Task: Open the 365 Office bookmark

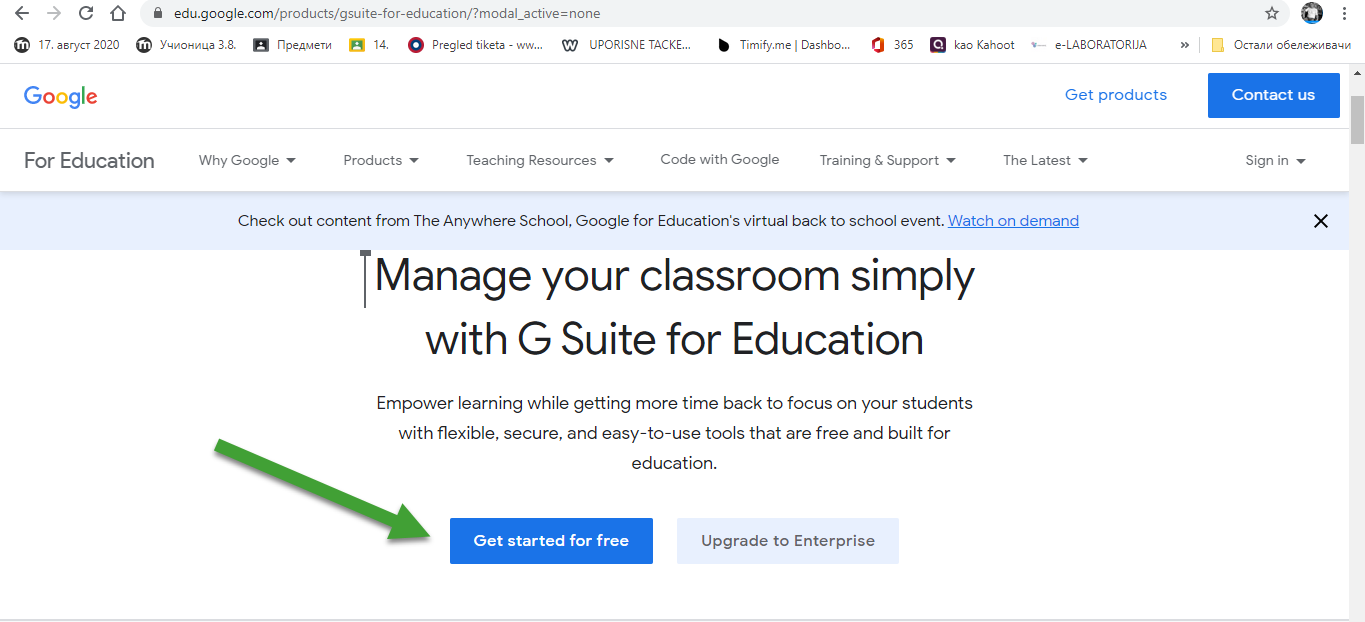Action: (x=892, y=45)
